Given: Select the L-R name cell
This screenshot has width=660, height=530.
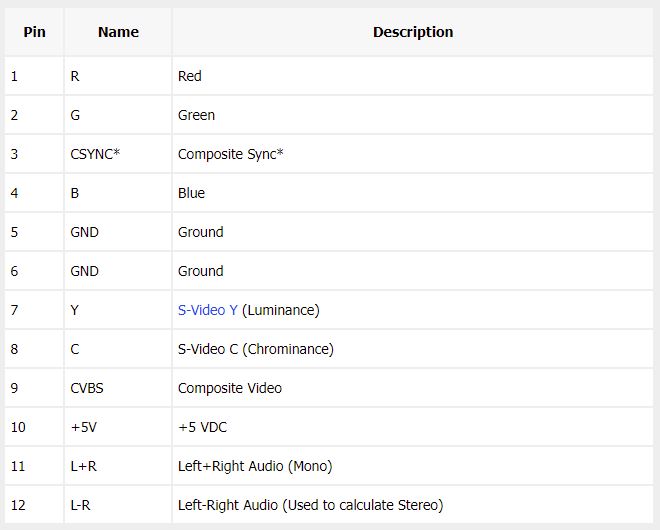Looking at the screenshot, I should point(118,505).
